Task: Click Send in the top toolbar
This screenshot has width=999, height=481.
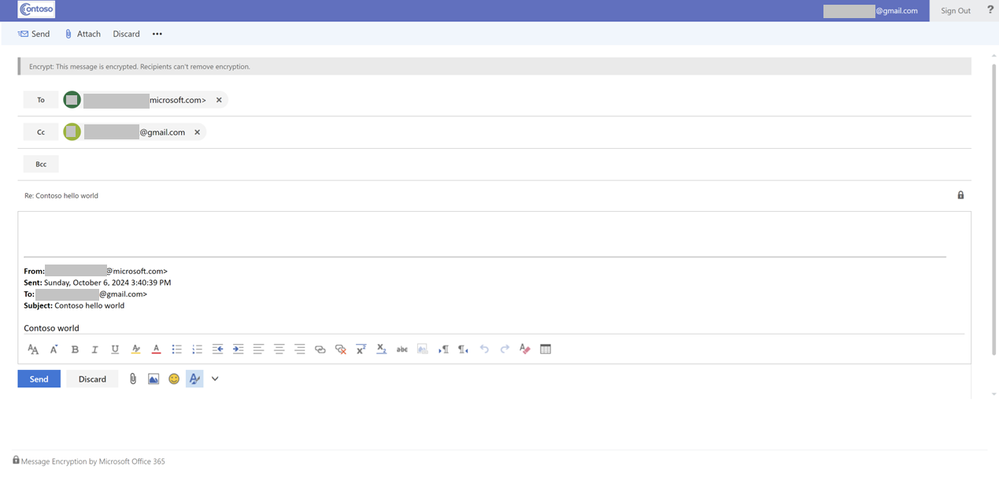Action: 34,34
